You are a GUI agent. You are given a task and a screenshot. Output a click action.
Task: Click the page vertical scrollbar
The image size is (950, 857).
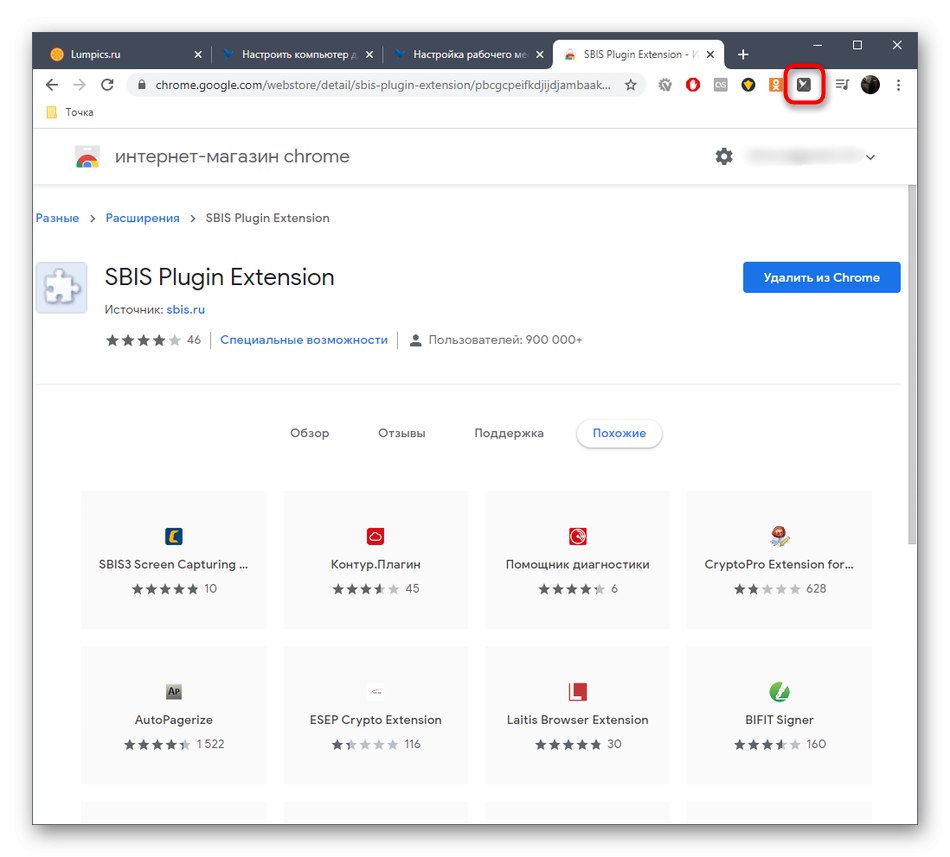tap(912, 365)
